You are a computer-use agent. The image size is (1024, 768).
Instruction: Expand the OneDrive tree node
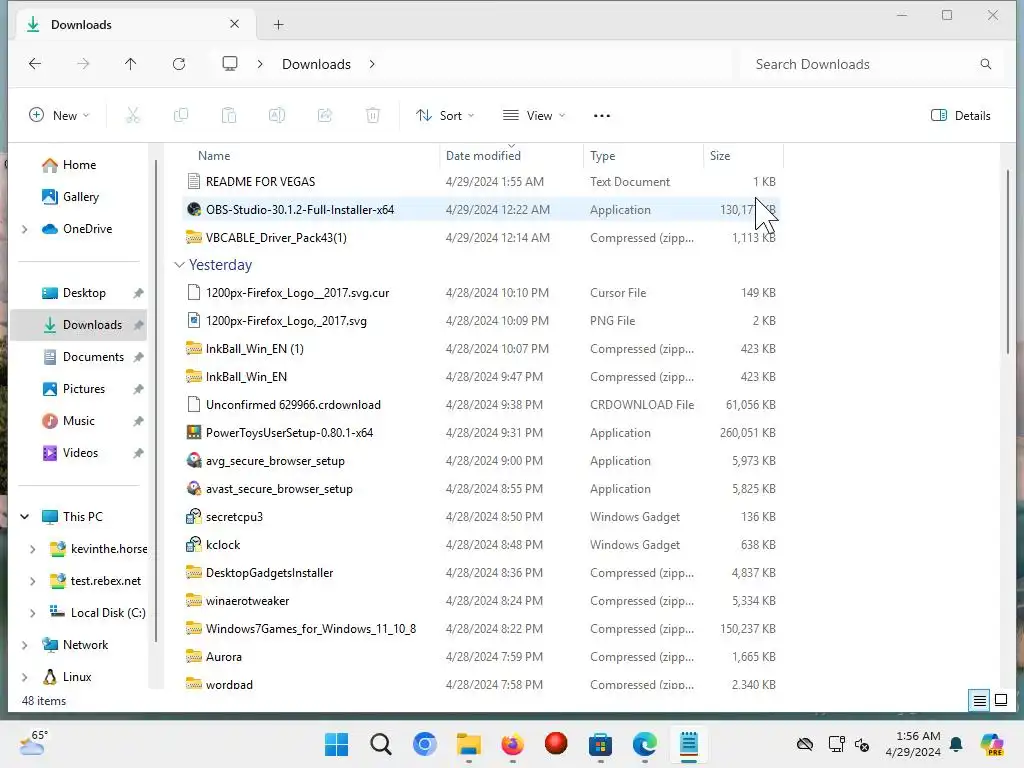25,229
